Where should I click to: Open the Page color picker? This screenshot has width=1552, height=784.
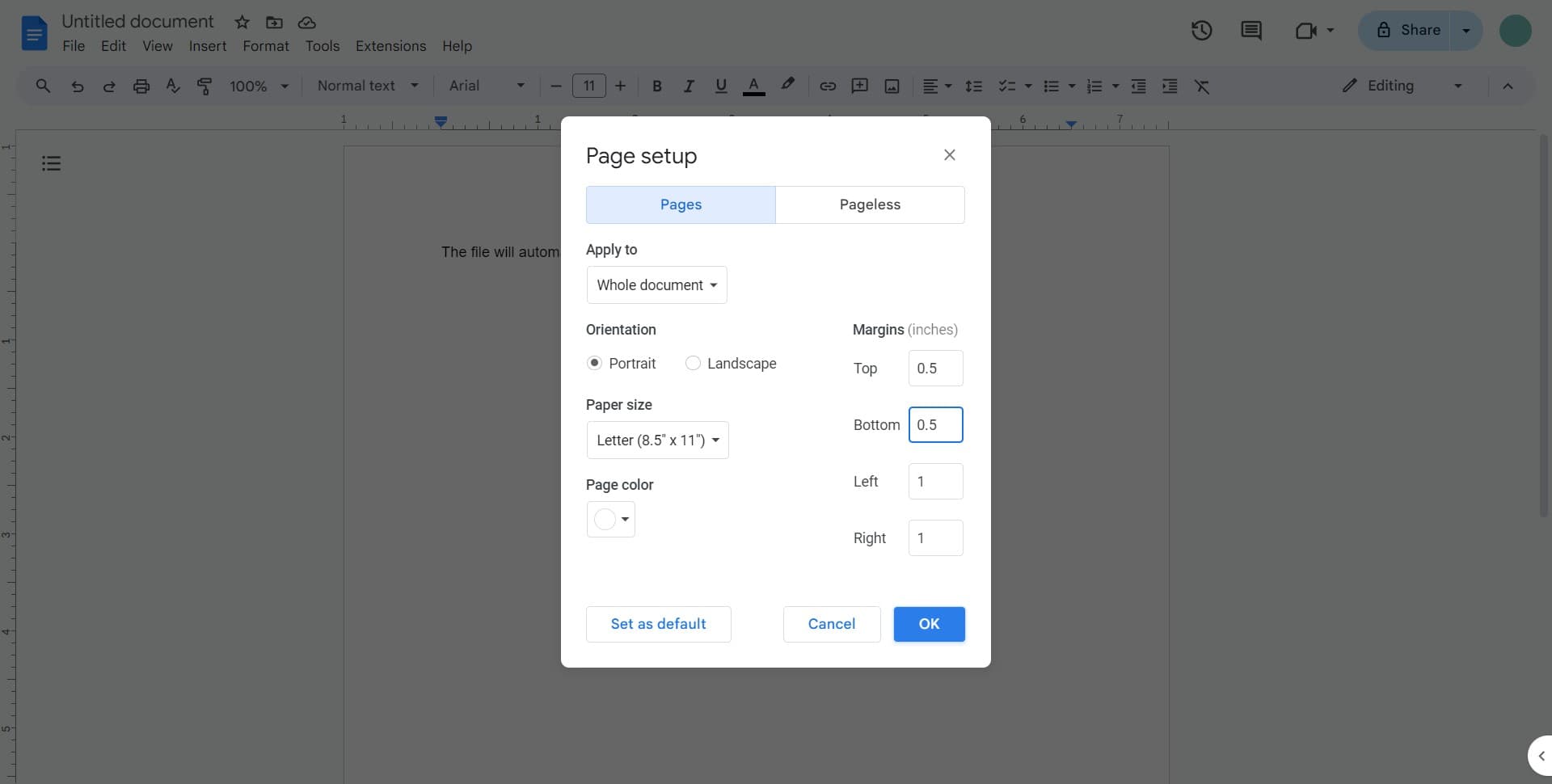[x=610, y=519]
